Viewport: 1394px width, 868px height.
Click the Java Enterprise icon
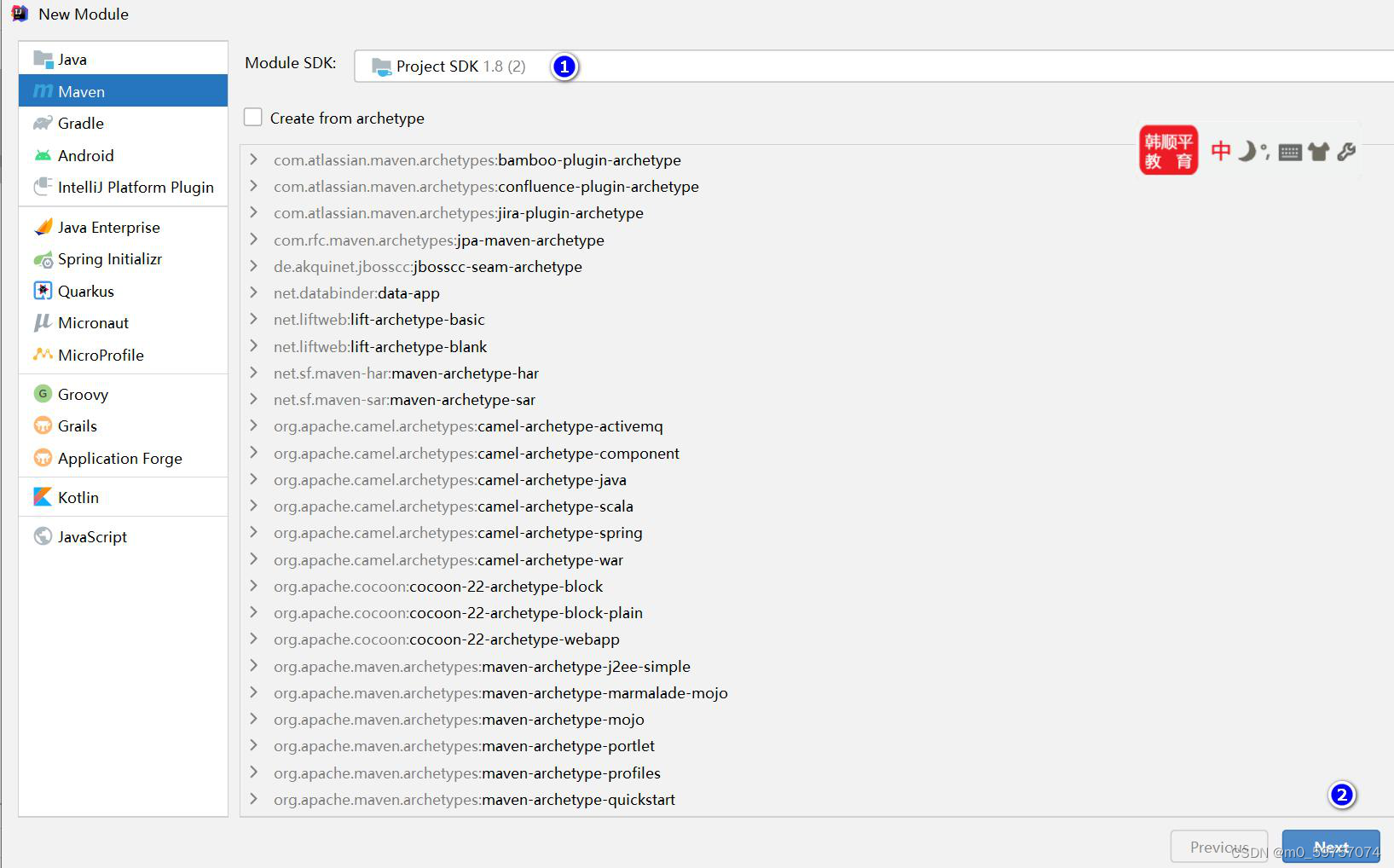43,227
